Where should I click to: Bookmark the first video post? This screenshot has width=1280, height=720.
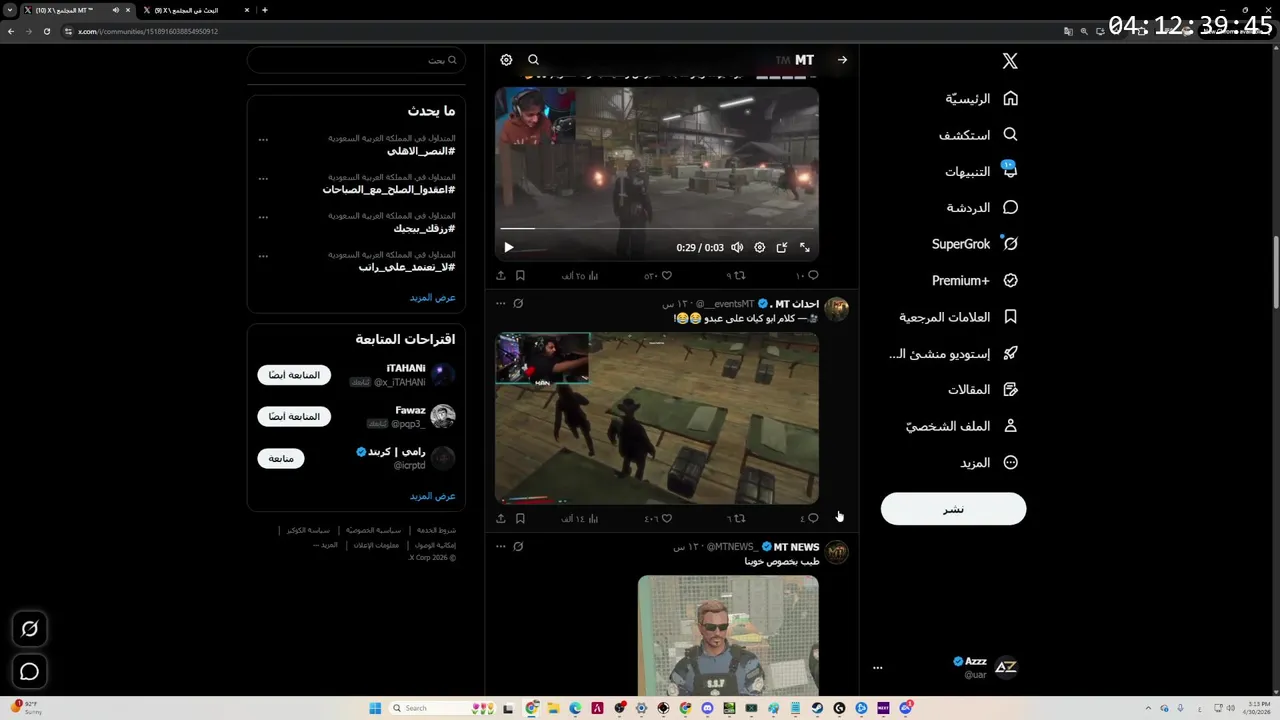[520, 275]
